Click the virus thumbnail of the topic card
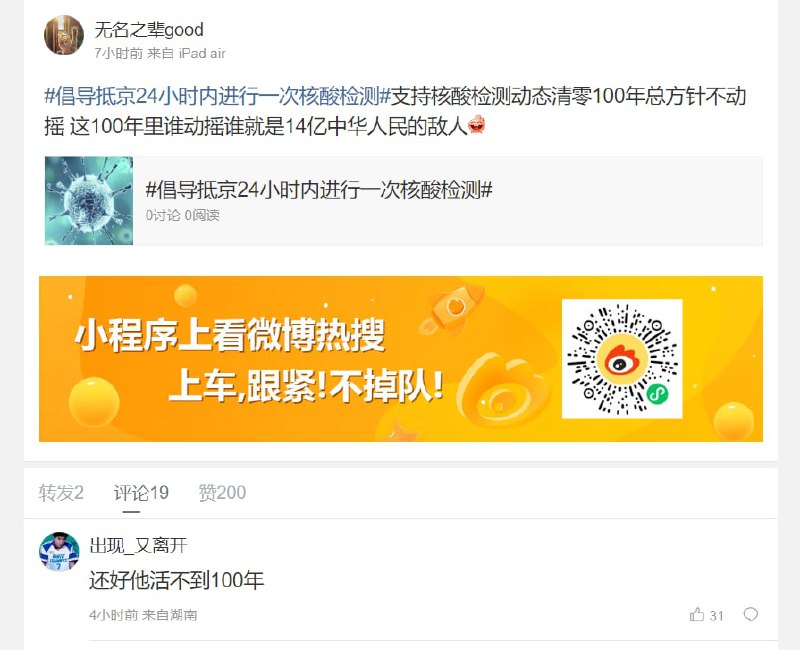Image resolution: width=800 pixels, height=650 pixels. pos(89,201)
